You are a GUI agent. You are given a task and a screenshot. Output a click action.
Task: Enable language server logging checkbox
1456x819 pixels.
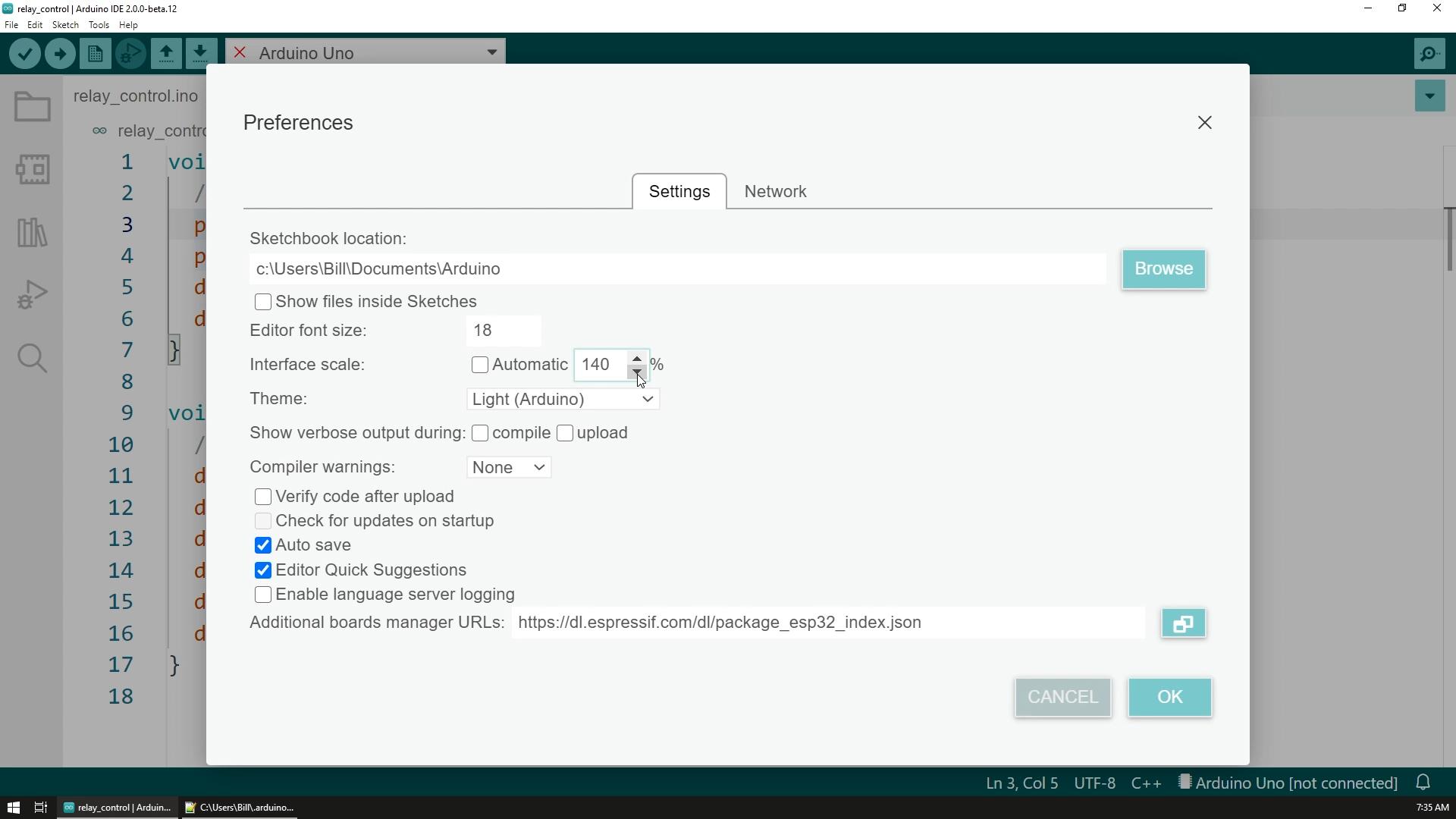pos(263,595)
